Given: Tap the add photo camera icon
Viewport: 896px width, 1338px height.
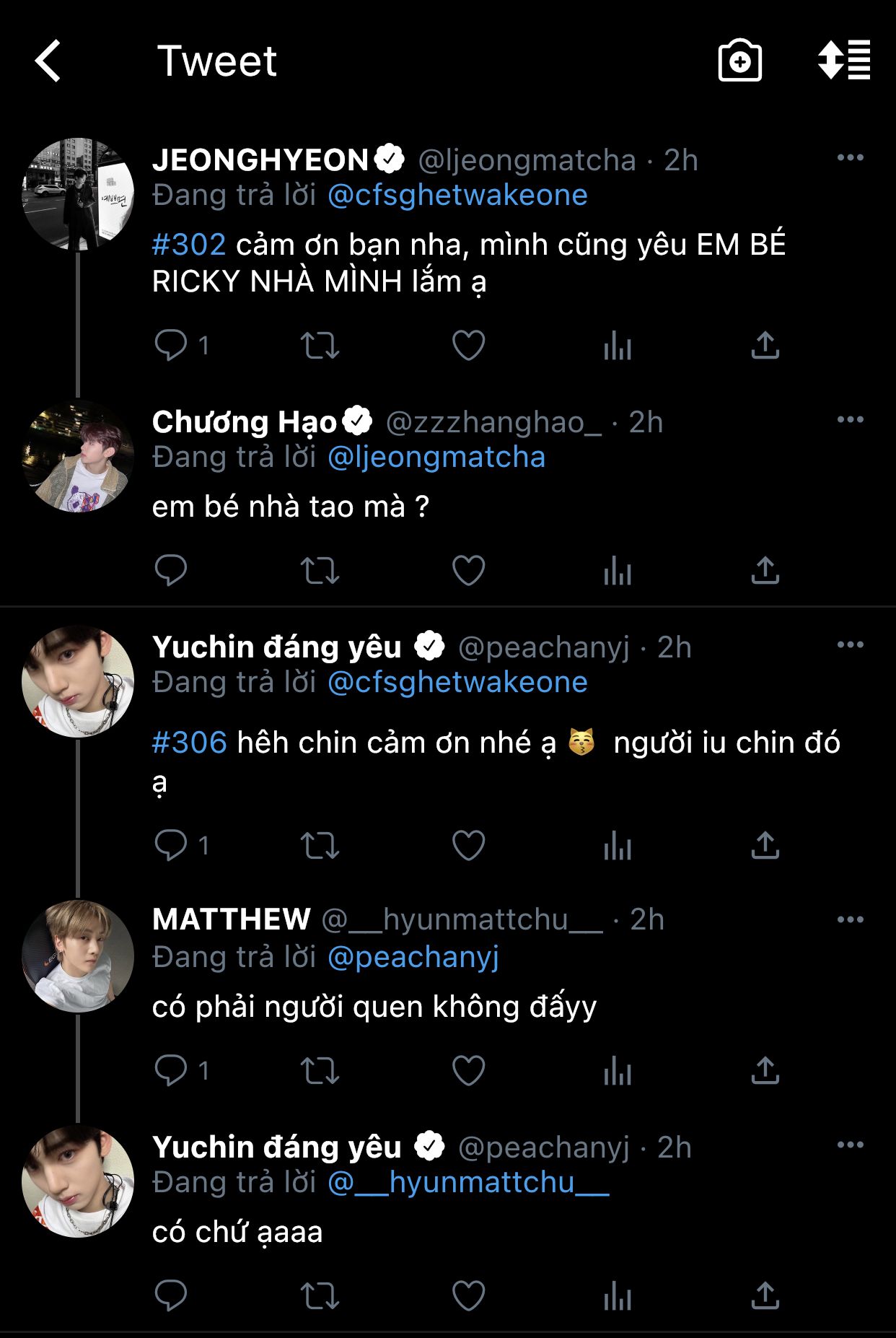Looking at the screenshot, I should [739, 61].
